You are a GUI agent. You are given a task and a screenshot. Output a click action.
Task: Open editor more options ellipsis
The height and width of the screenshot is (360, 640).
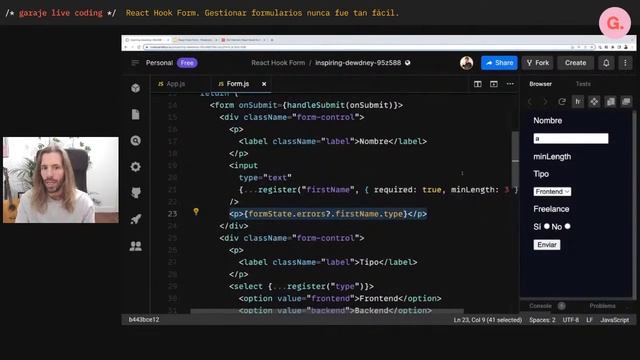[510, 84]
